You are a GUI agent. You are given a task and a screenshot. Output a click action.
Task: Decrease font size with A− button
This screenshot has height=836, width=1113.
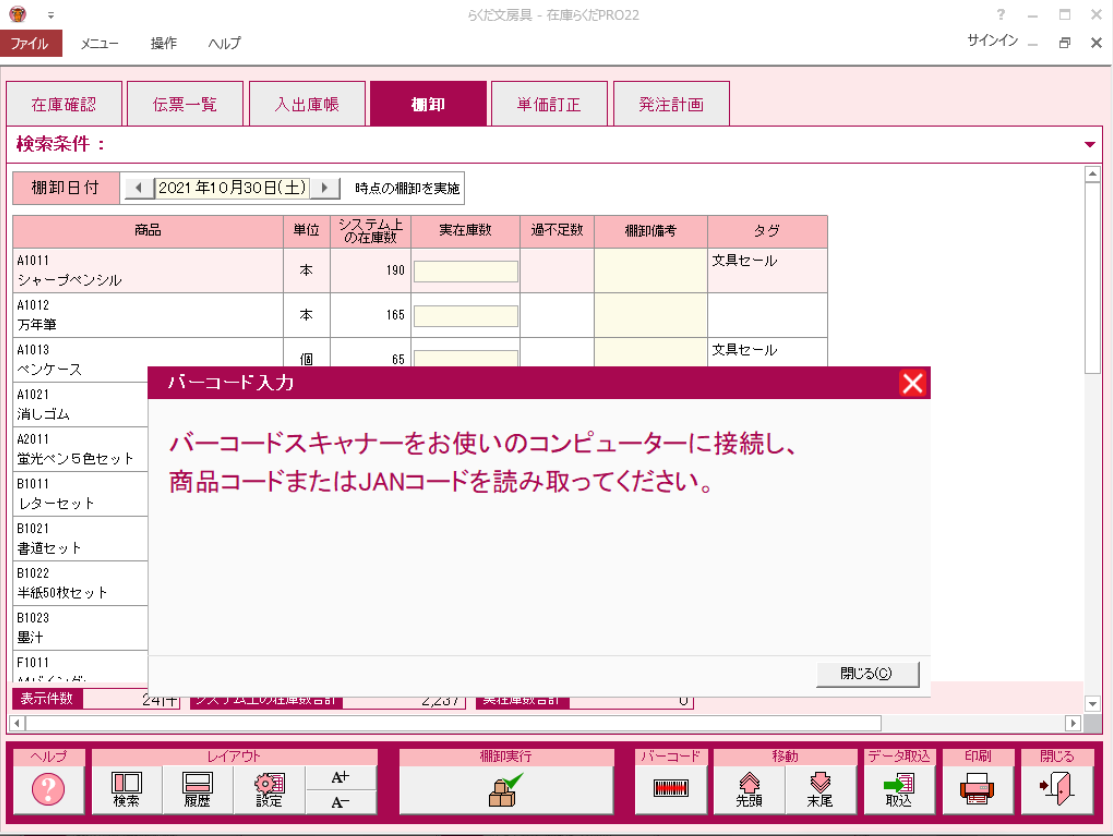pos(340,802)
